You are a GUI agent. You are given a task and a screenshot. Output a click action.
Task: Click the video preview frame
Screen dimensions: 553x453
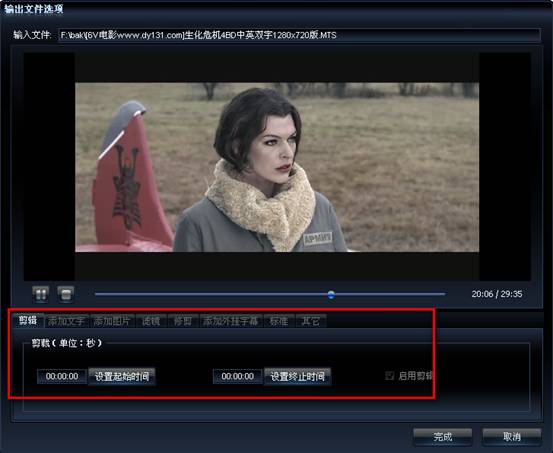tap(277, 167)
